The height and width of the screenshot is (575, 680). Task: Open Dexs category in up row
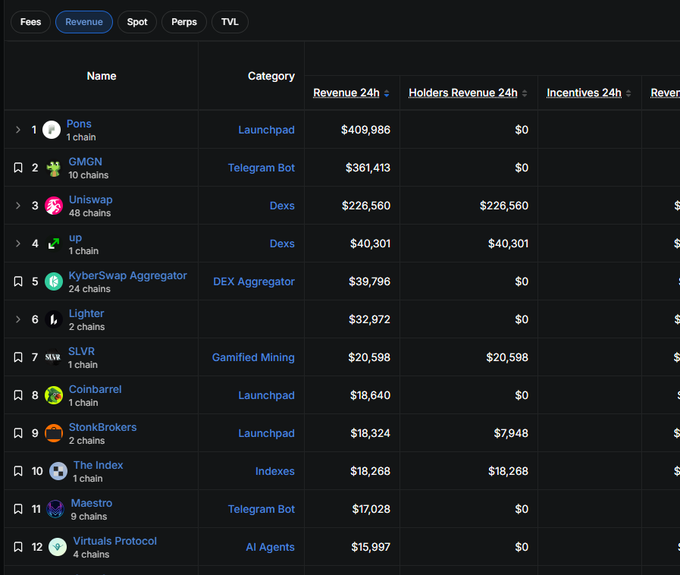click(282, 244)
